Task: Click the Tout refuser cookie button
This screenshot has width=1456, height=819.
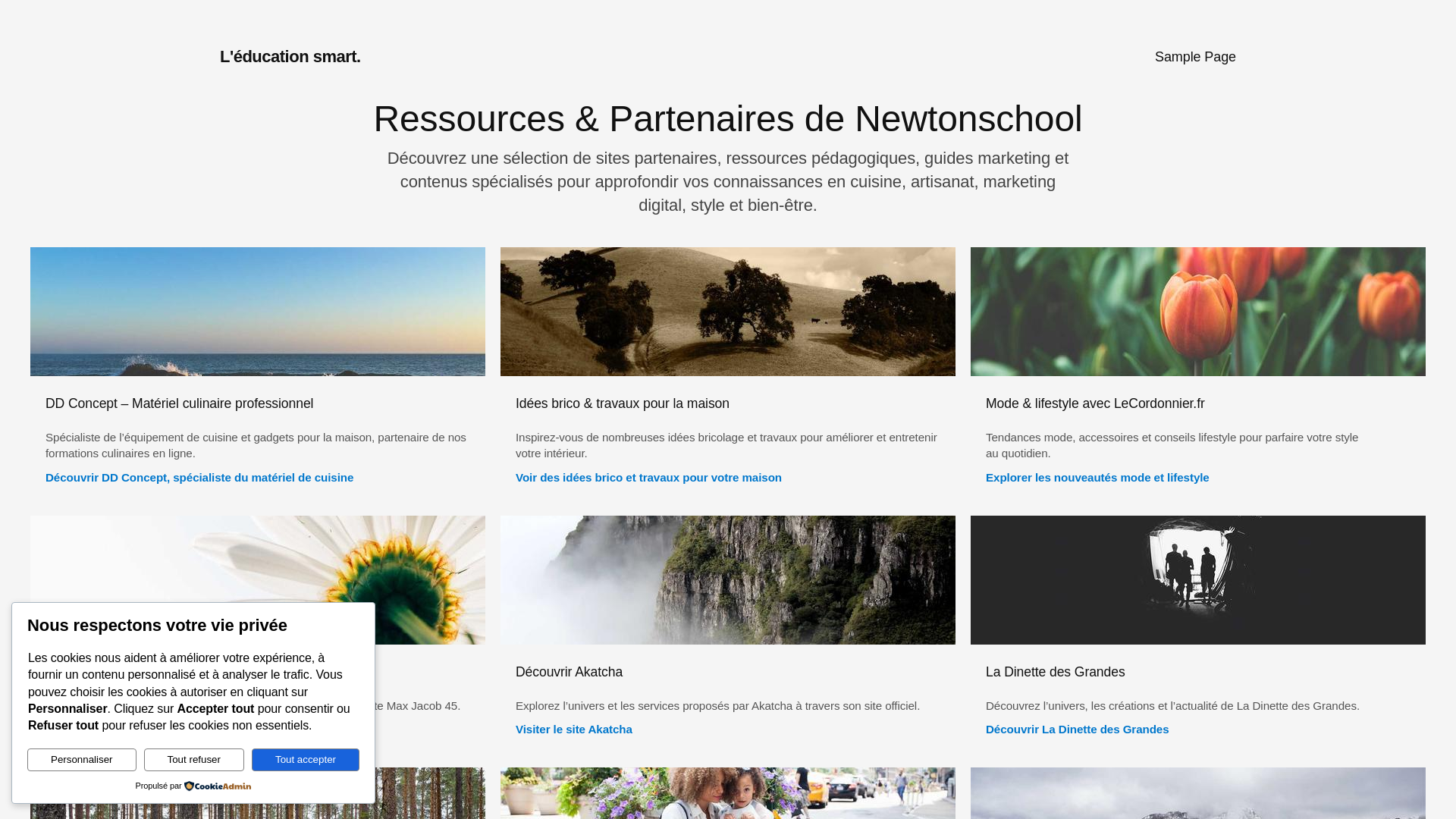Action: coord(194,760)
